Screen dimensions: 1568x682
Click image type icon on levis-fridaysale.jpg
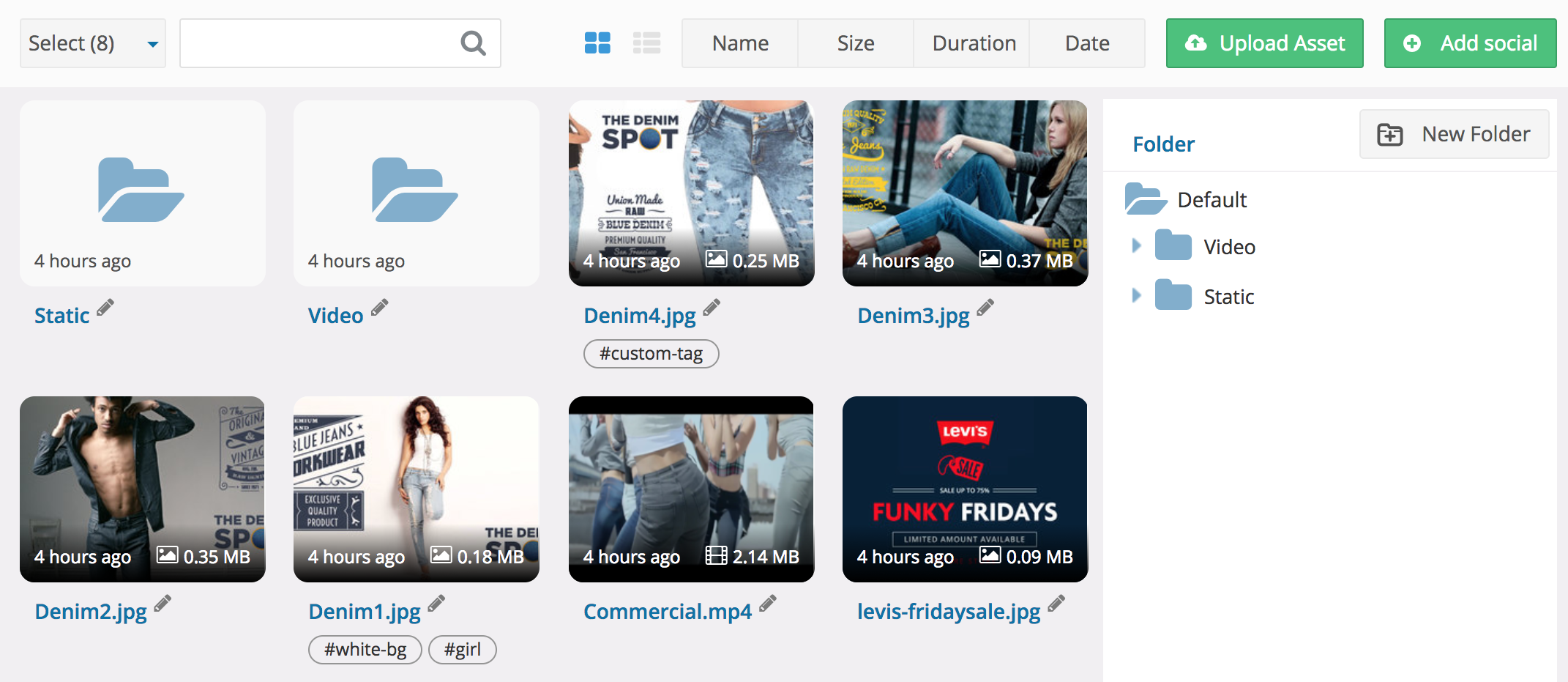(x=990, y=555)
